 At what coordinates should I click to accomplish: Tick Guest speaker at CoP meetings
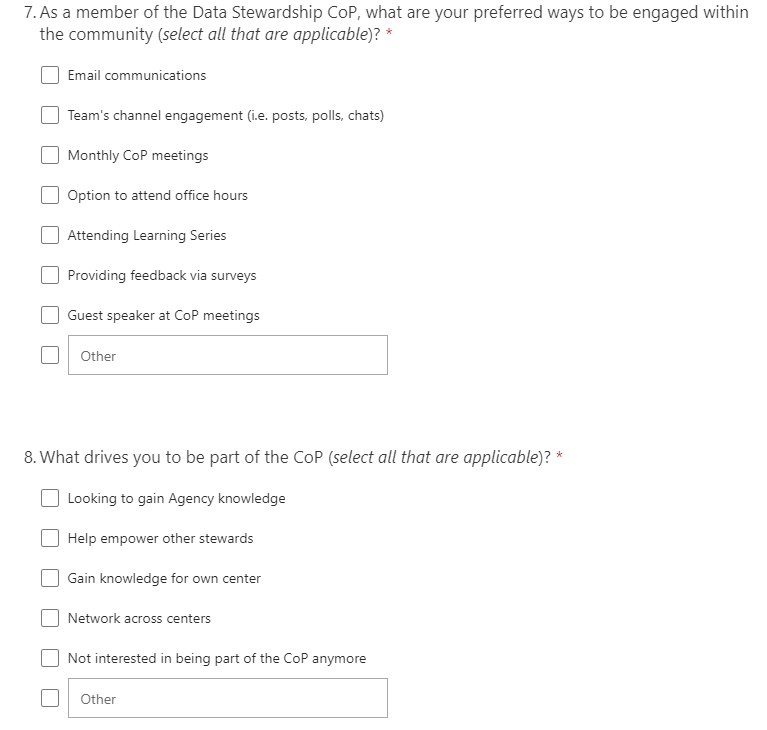click(x=50, y=316)
